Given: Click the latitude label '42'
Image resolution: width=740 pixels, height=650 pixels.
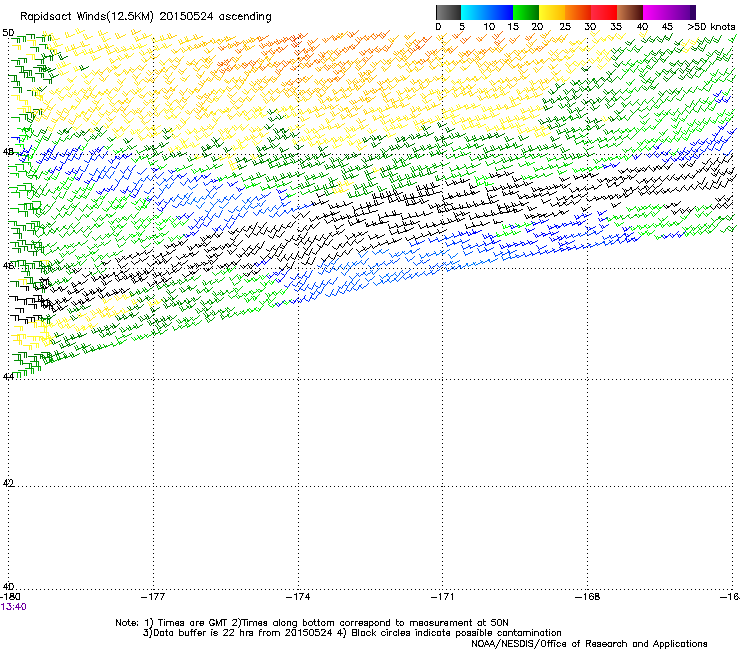Looking at the screenshot, I should point(8,483).
